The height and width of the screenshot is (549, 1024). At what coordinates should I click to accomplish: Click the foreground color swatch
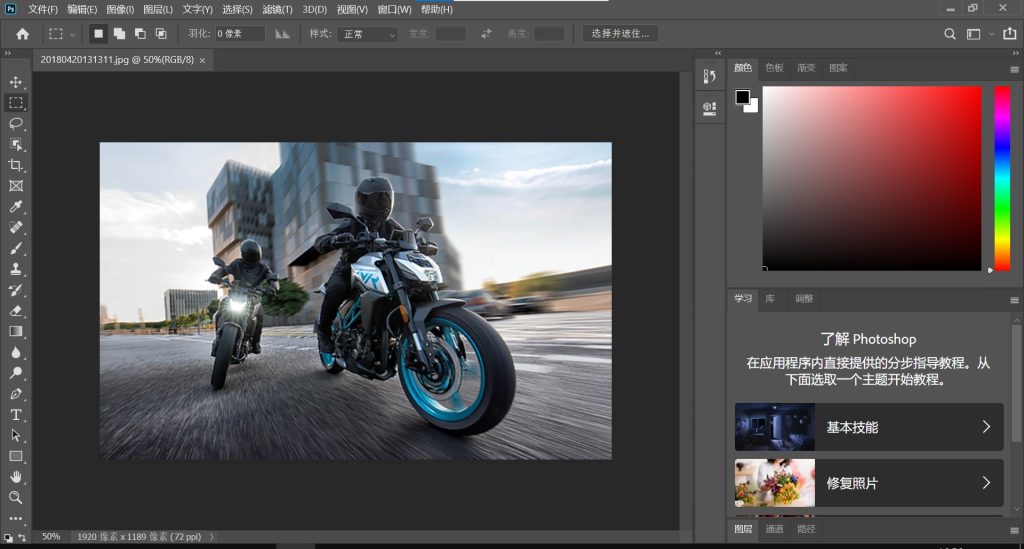point(743,97)
